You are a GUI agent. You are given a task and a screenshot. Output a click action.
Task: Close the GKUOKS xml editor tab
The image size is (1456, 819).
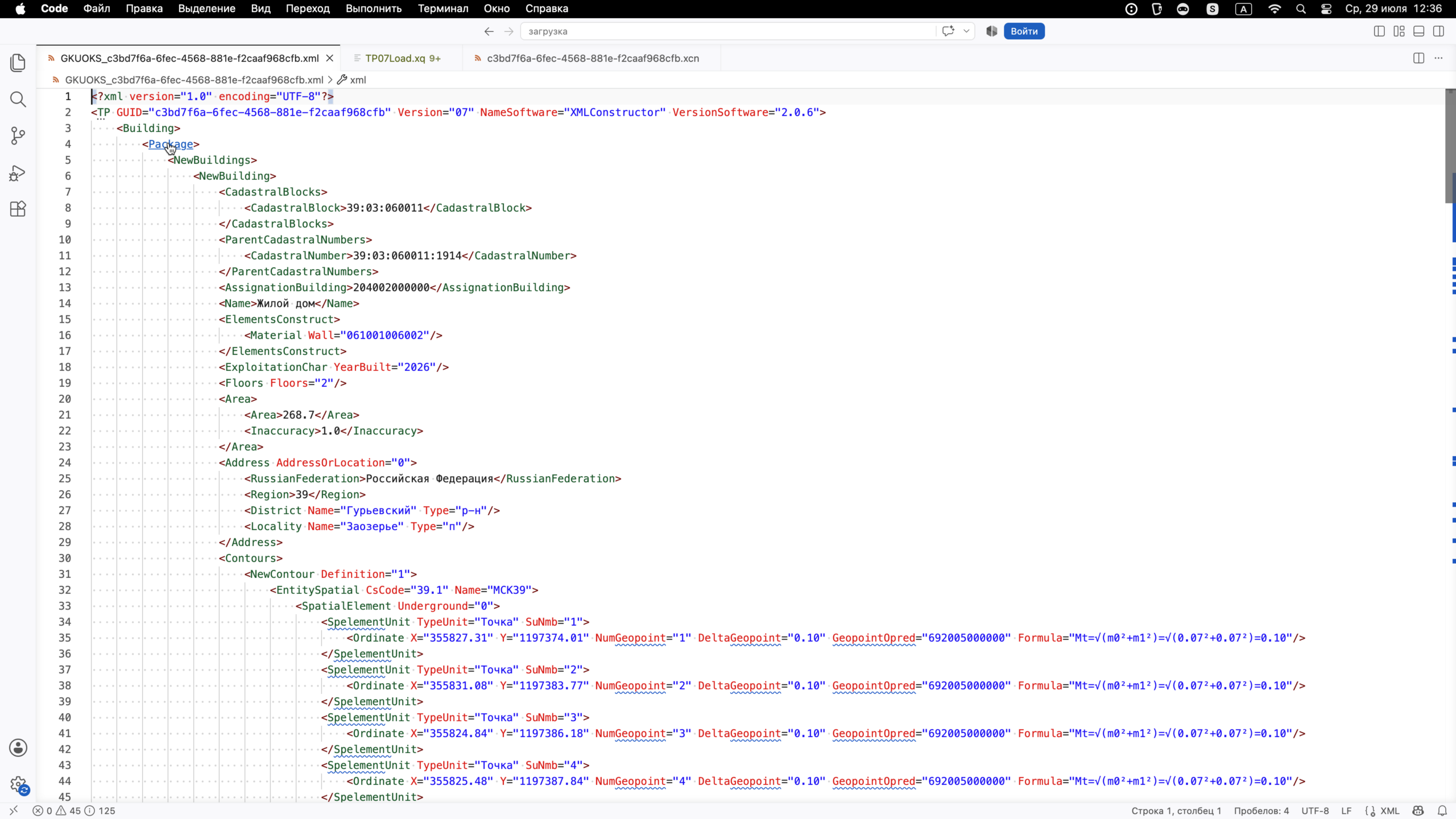pyautogui.click(x=330, y=58)
